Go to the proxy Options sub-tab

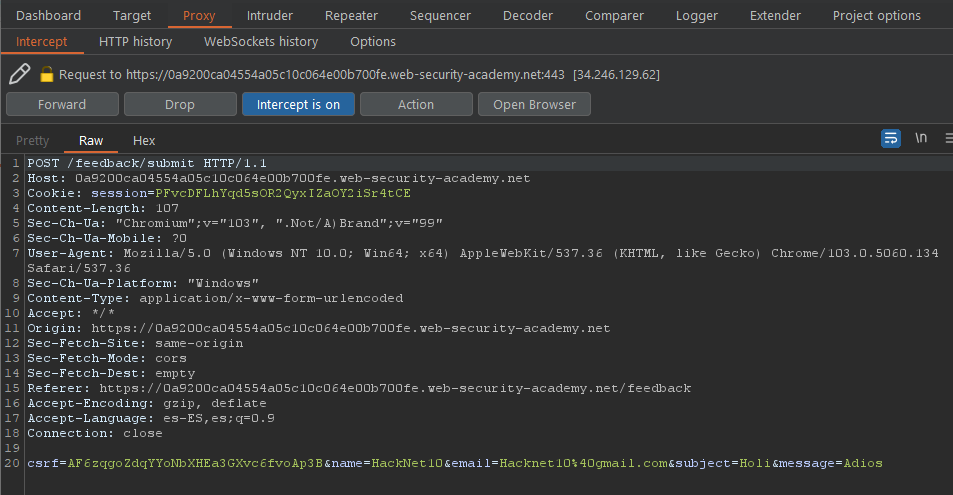[x=373, y=42]
